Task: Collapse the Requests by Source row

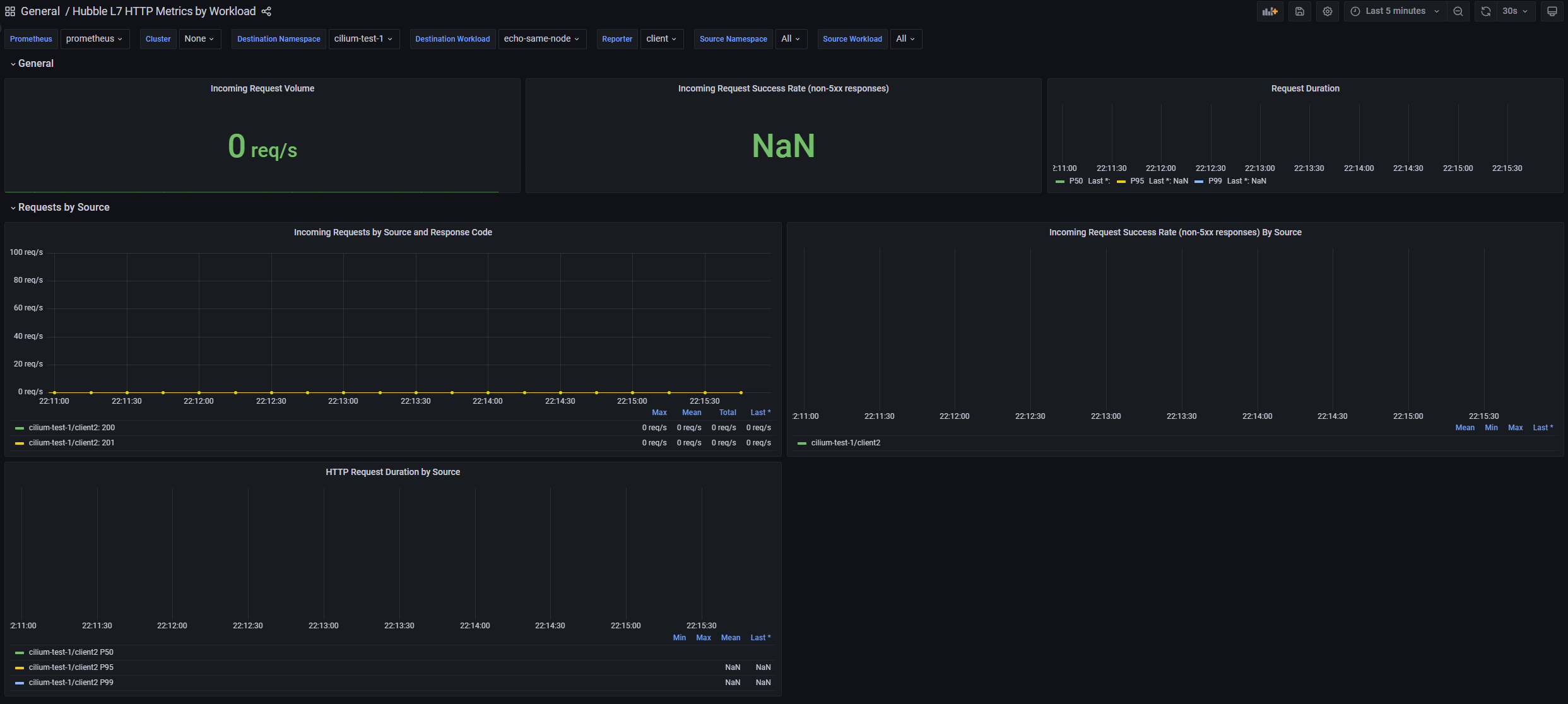Action: [x=63, y=208]
